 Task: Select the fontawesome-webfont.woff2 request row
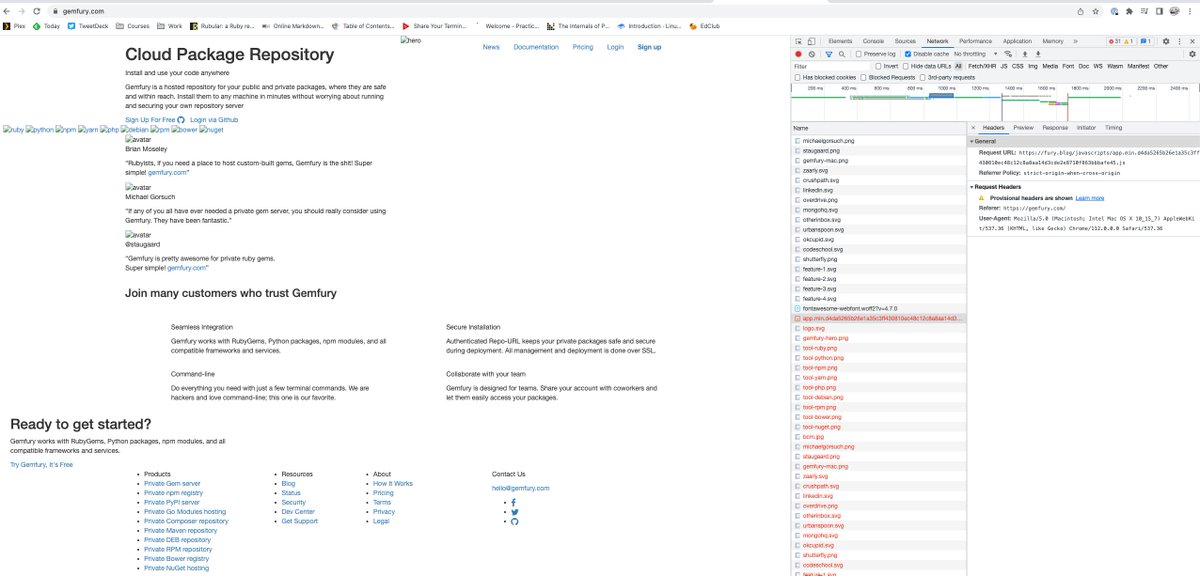[x=879, y=308]
